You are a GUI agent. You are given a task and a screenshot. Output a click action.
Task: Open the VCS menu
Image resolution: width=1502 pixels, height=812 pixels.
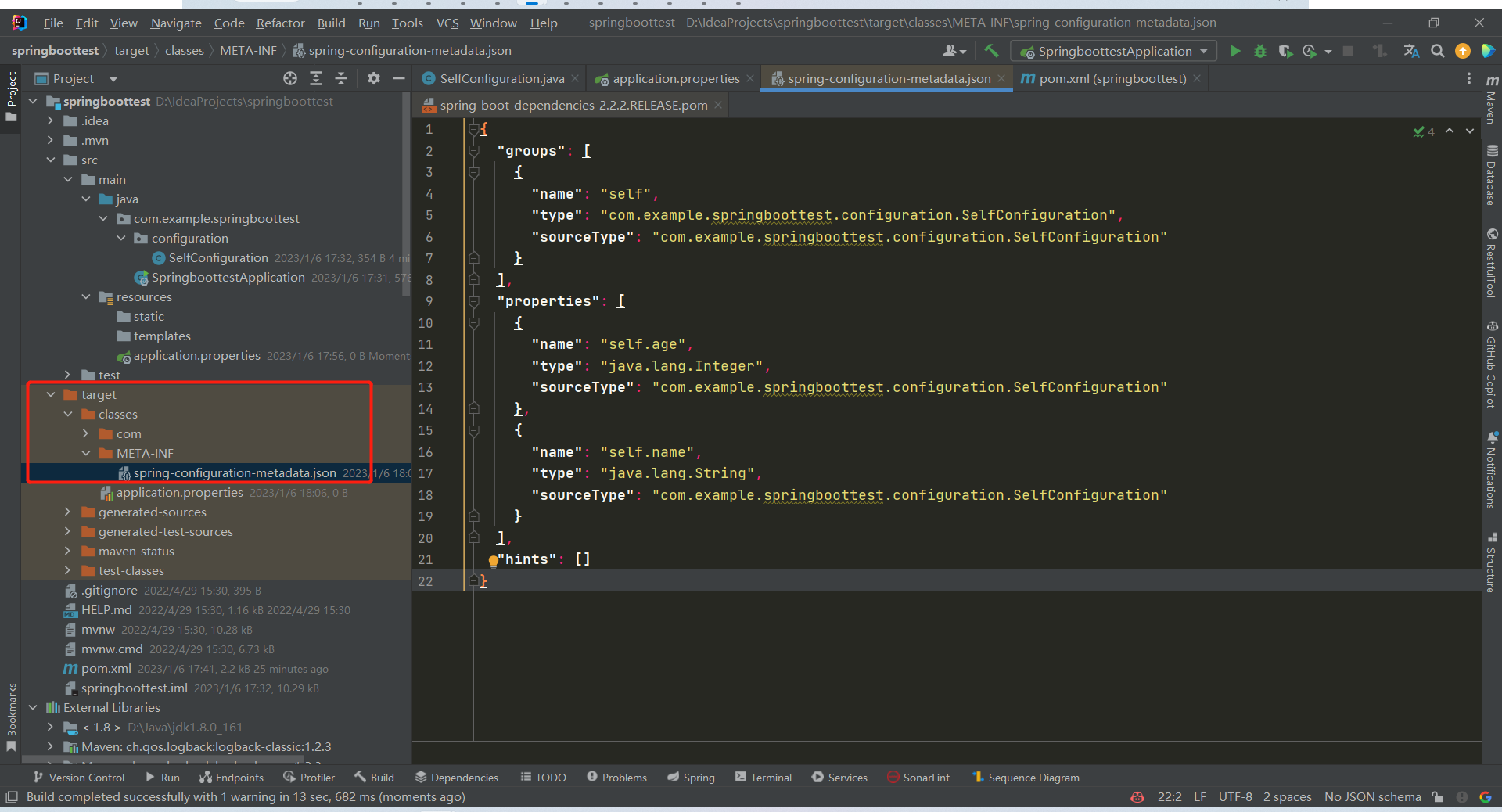(x=447, y=23)
